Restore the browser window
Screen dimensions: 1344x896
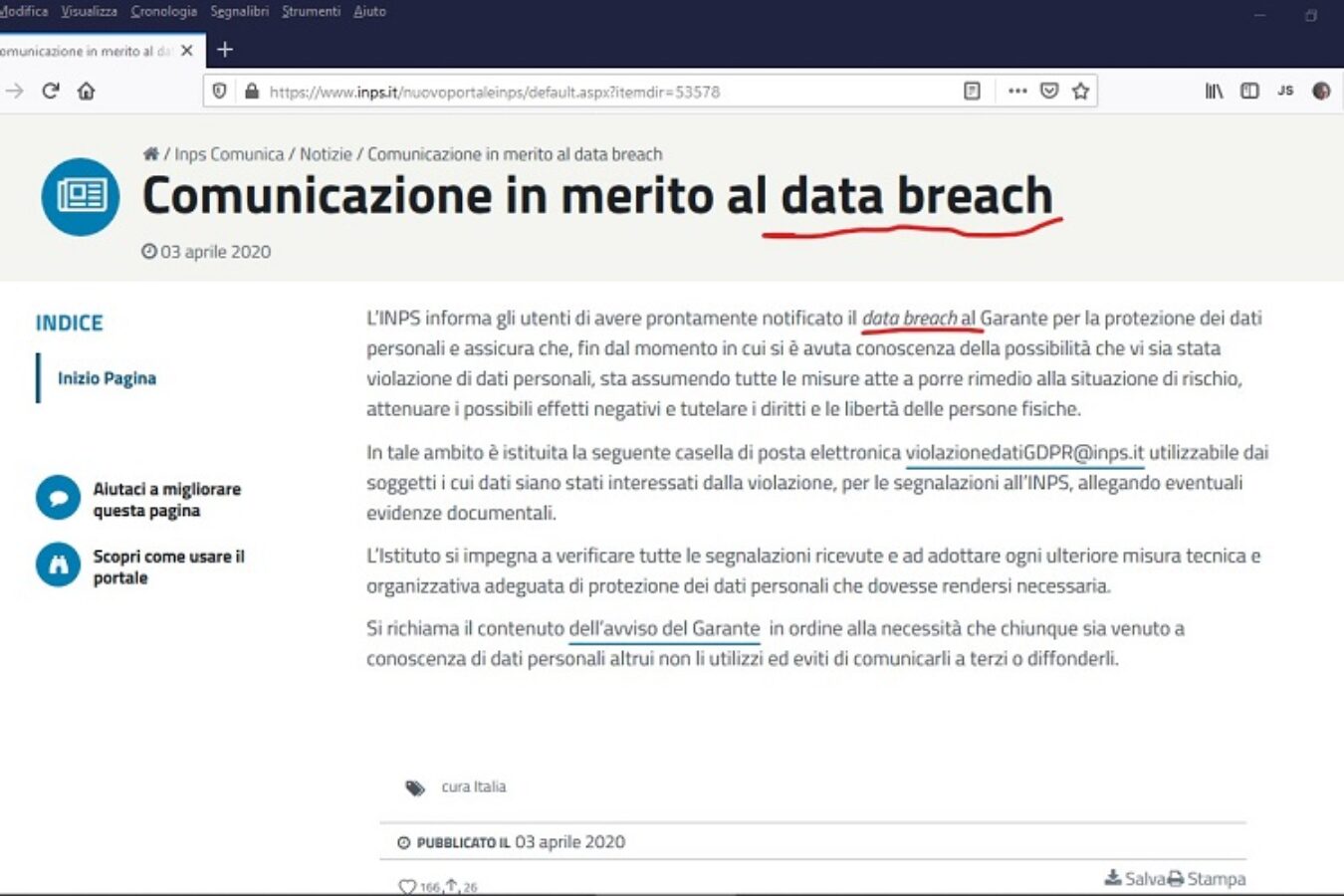click(x=1311, y=15)
